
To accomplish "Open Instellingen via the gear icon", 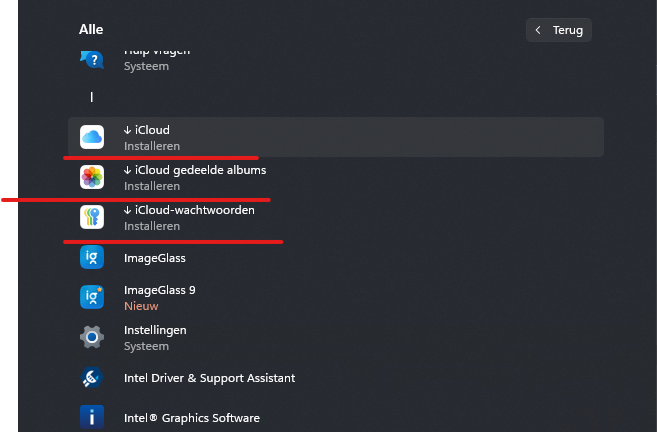I will [92, 337].
